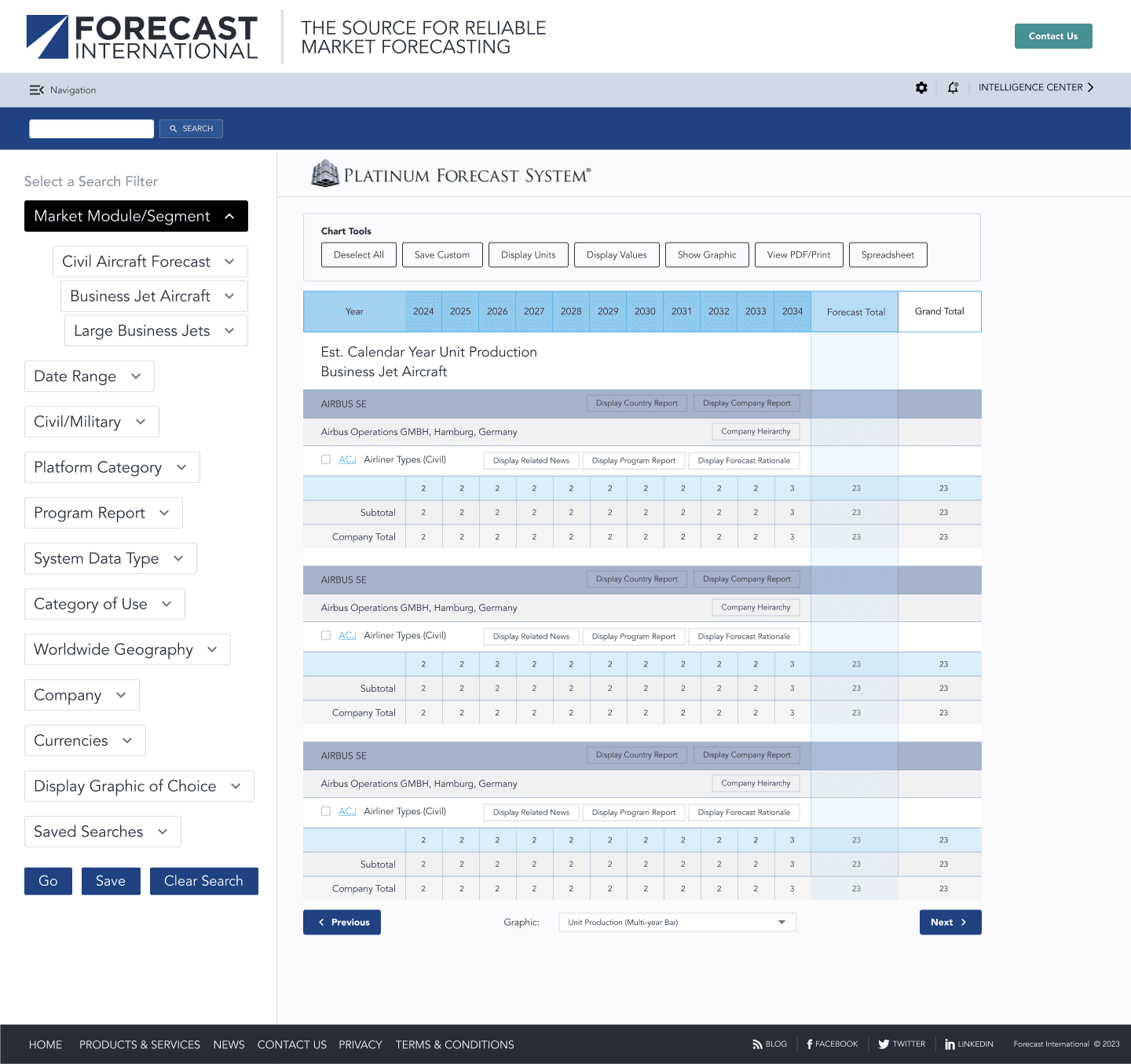
Task: Click the Twitter bird icon
Action: [x=884, y=1044]
